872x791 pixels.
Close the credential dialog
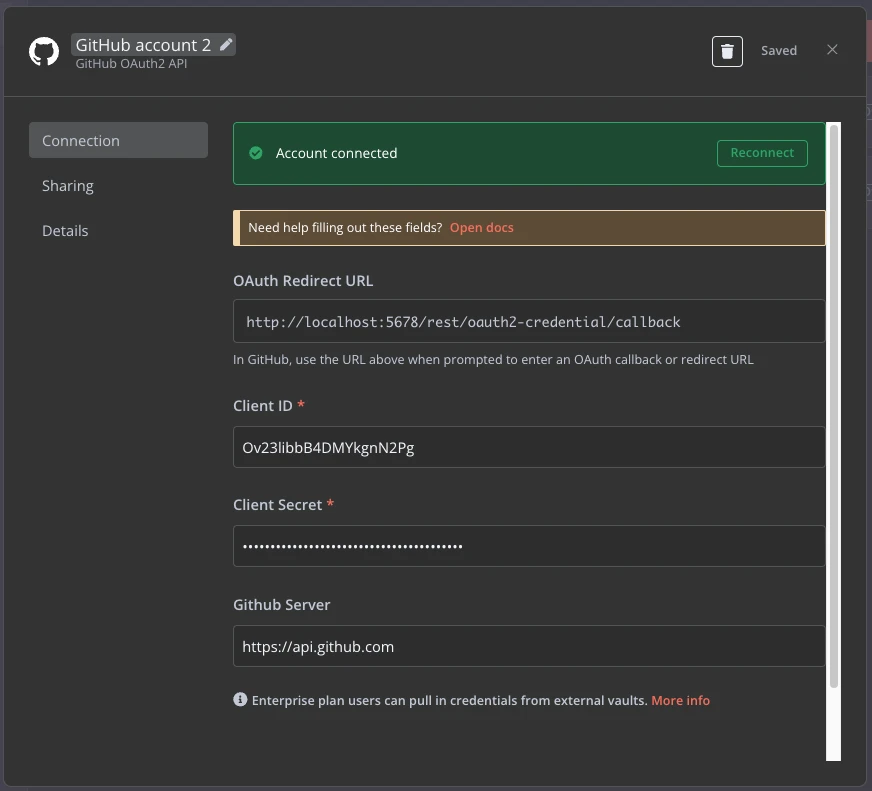point(832,50)
